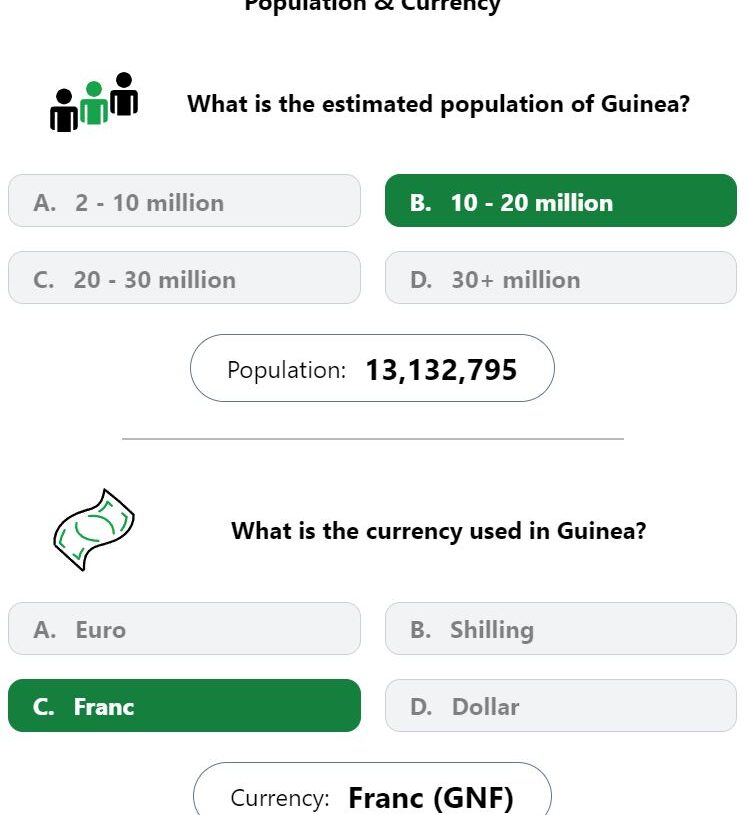Click the Guinea population question text

coord(438,104)
